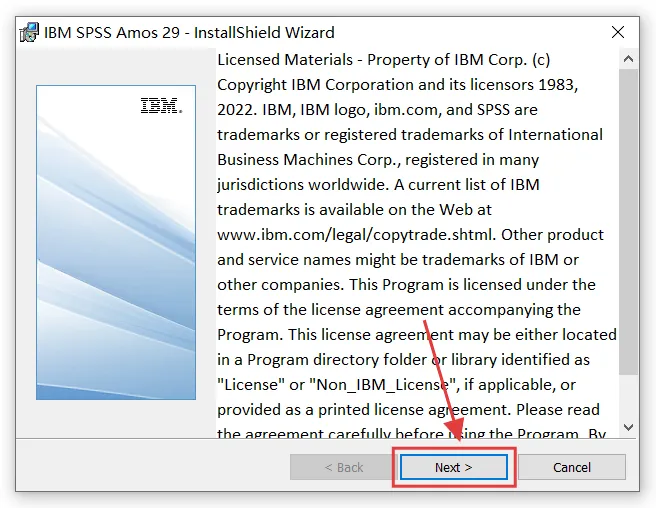Image resolution: width=656 pixels, height=508 pixels.
Task: Click the line 'trademarks is available on the Web at'
Action: click(x=354, y=210)
